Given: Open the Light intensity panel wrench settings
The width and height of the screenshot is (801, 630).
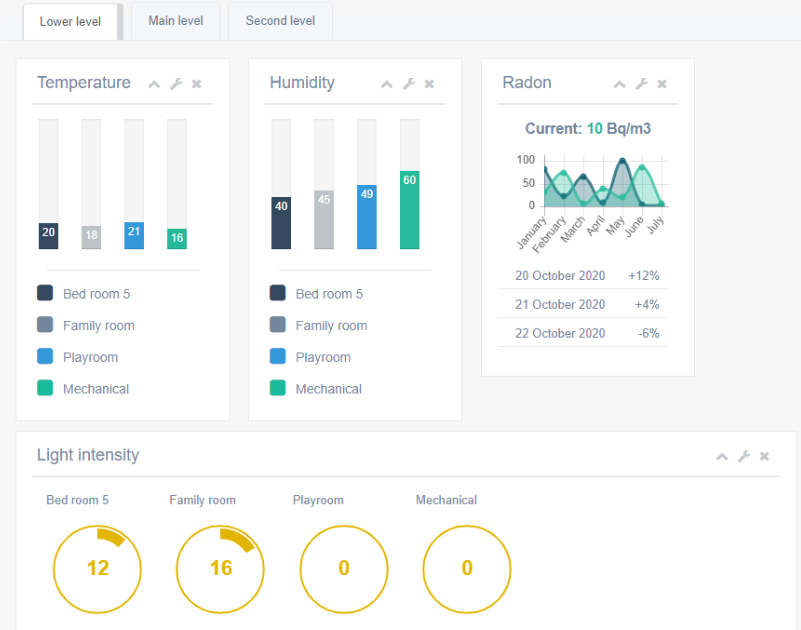Looking at the screenshot, I should pyautogui.click(x=744, y=456).
